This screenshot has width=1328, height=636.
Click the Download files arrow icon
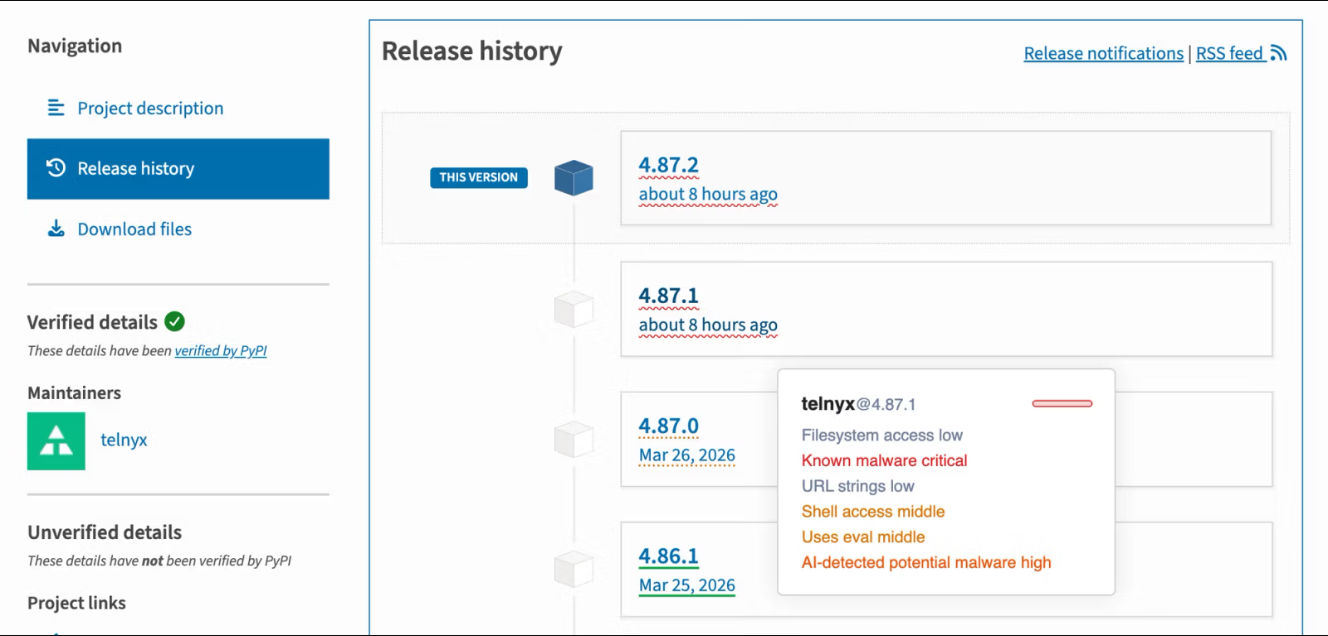pos(56,229)
